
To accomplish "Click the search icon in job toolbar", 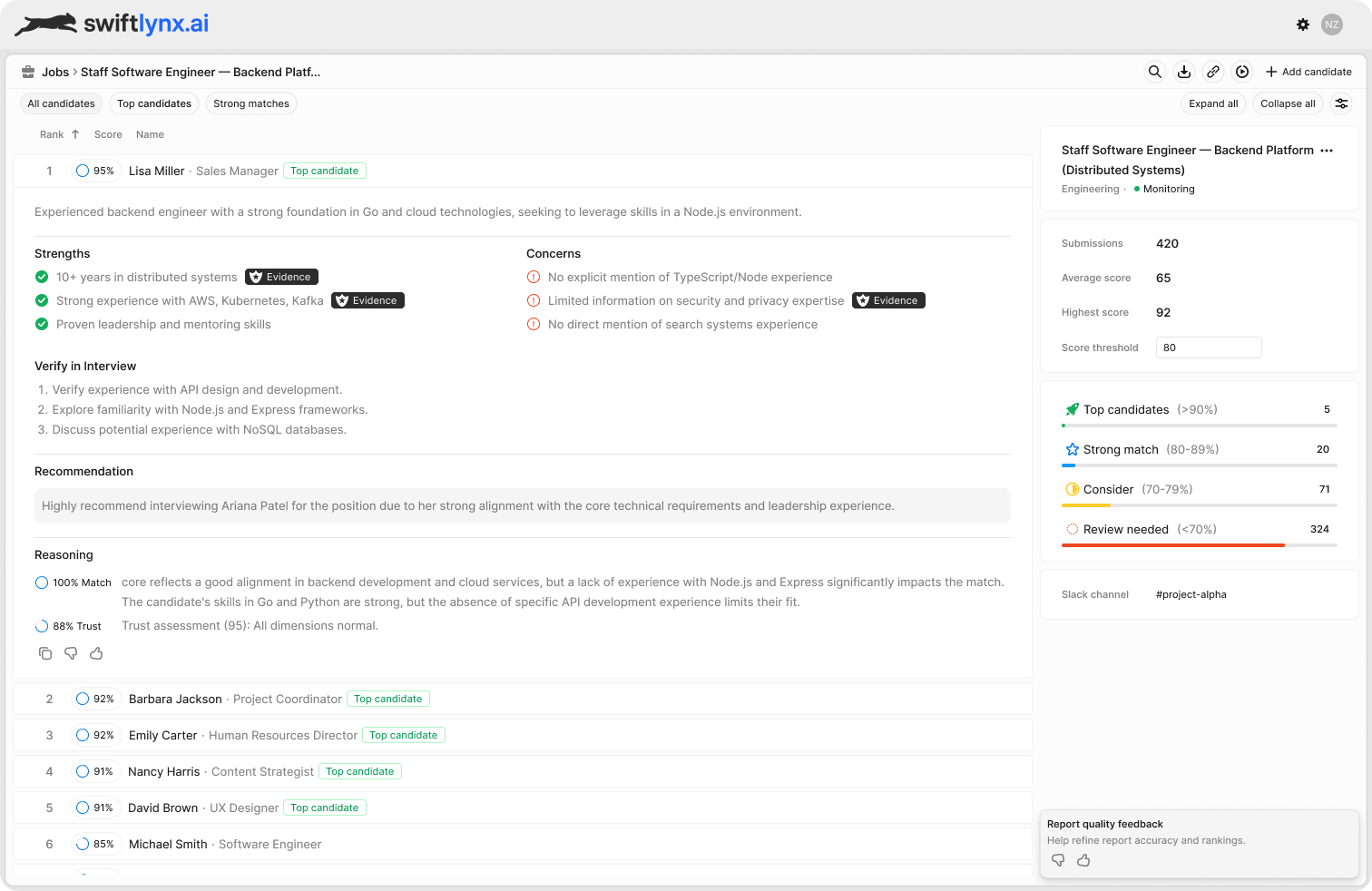I will click(x=1154, y=72).
